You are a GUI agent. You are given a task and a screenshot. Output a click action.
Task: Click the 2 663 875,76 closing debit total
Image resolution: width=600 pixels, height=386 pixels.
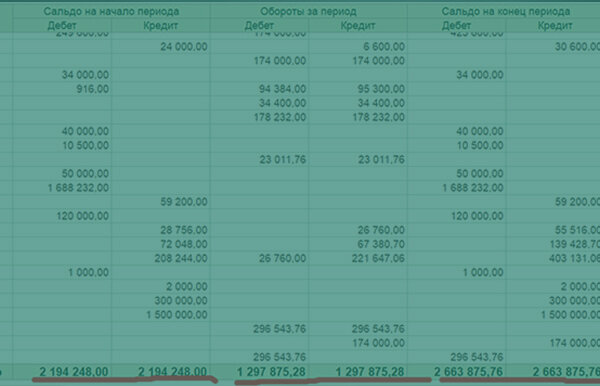click(469, 371)
